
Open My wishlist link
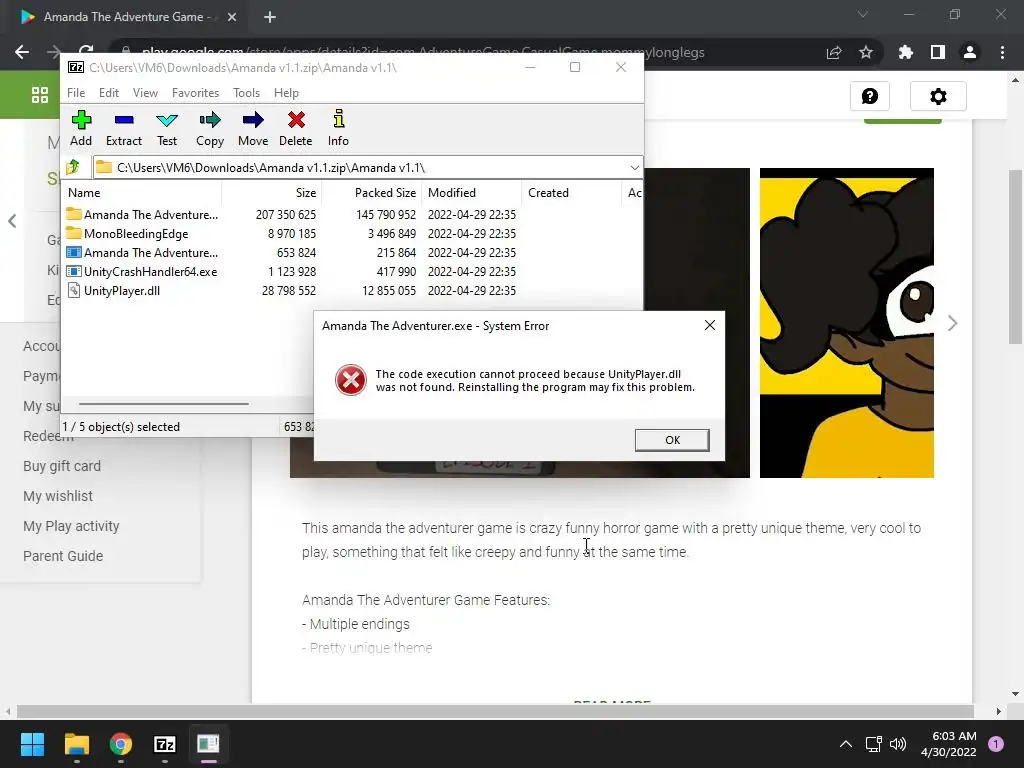pyautogui.click(x=58, y=496)
